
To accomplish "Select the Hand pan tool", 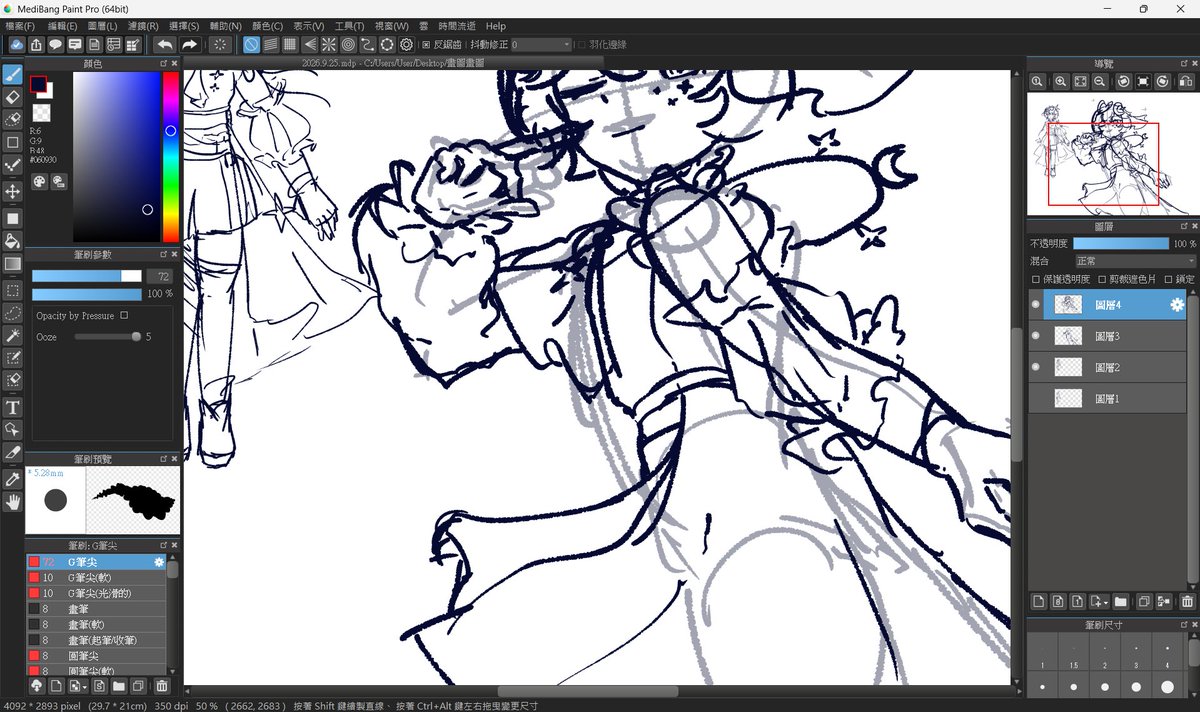I will pos(13,502).
